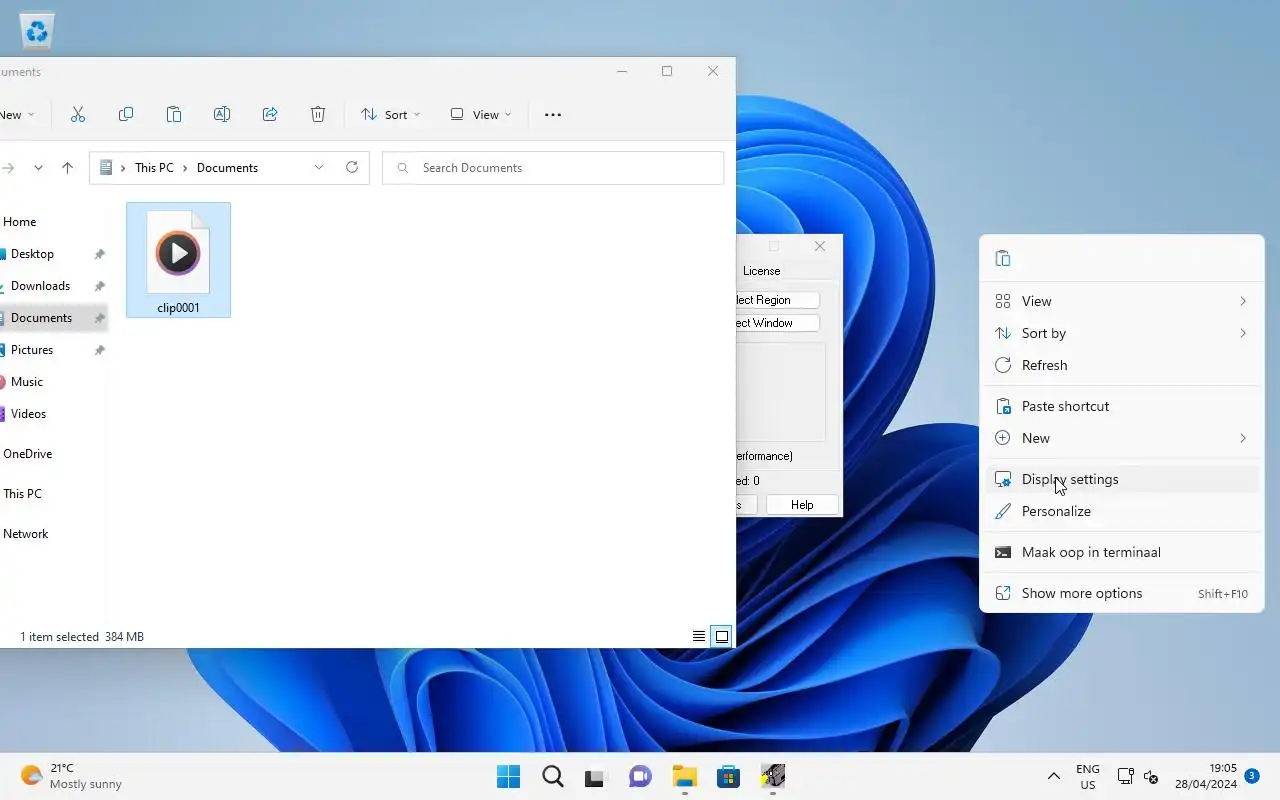This screenshot has width=1280, height=800.
Task: Open the Chat app from the taskbar
Action: [640, 776]
